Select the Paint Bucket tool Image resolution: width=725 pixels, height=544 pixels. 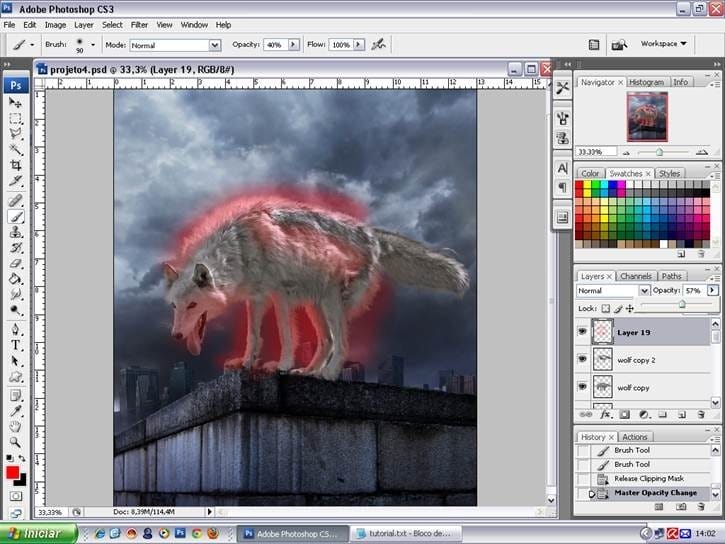(x=15, y=279)
